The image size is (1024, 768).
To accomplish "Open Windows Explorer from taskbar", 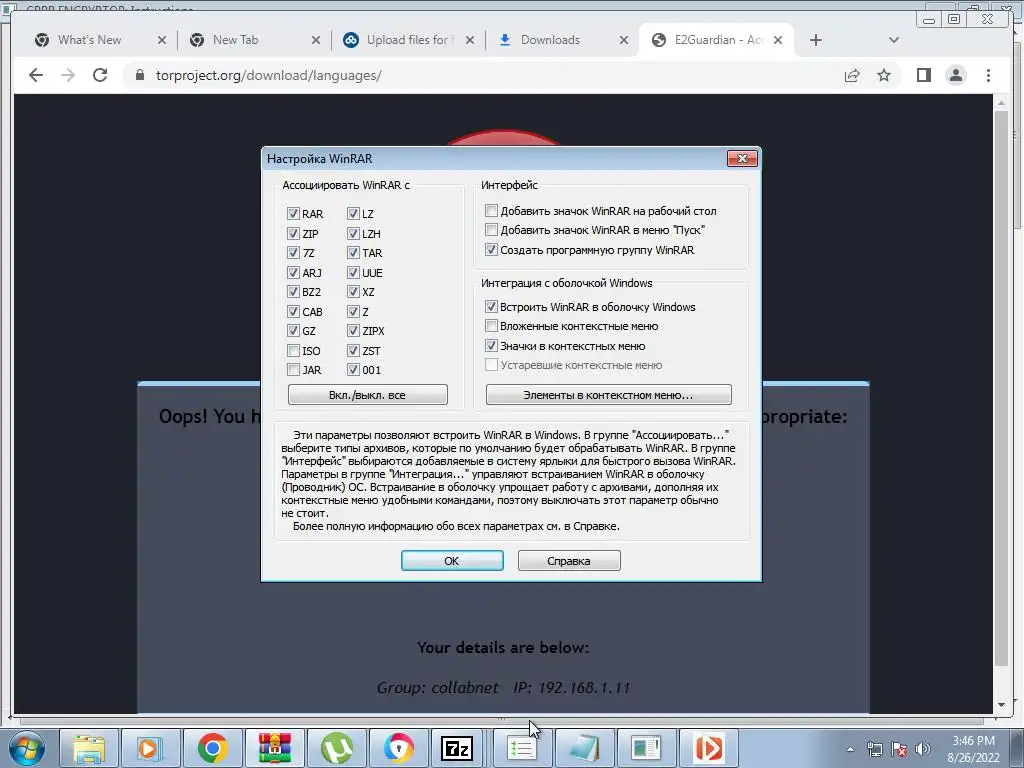I will point(89,748).
